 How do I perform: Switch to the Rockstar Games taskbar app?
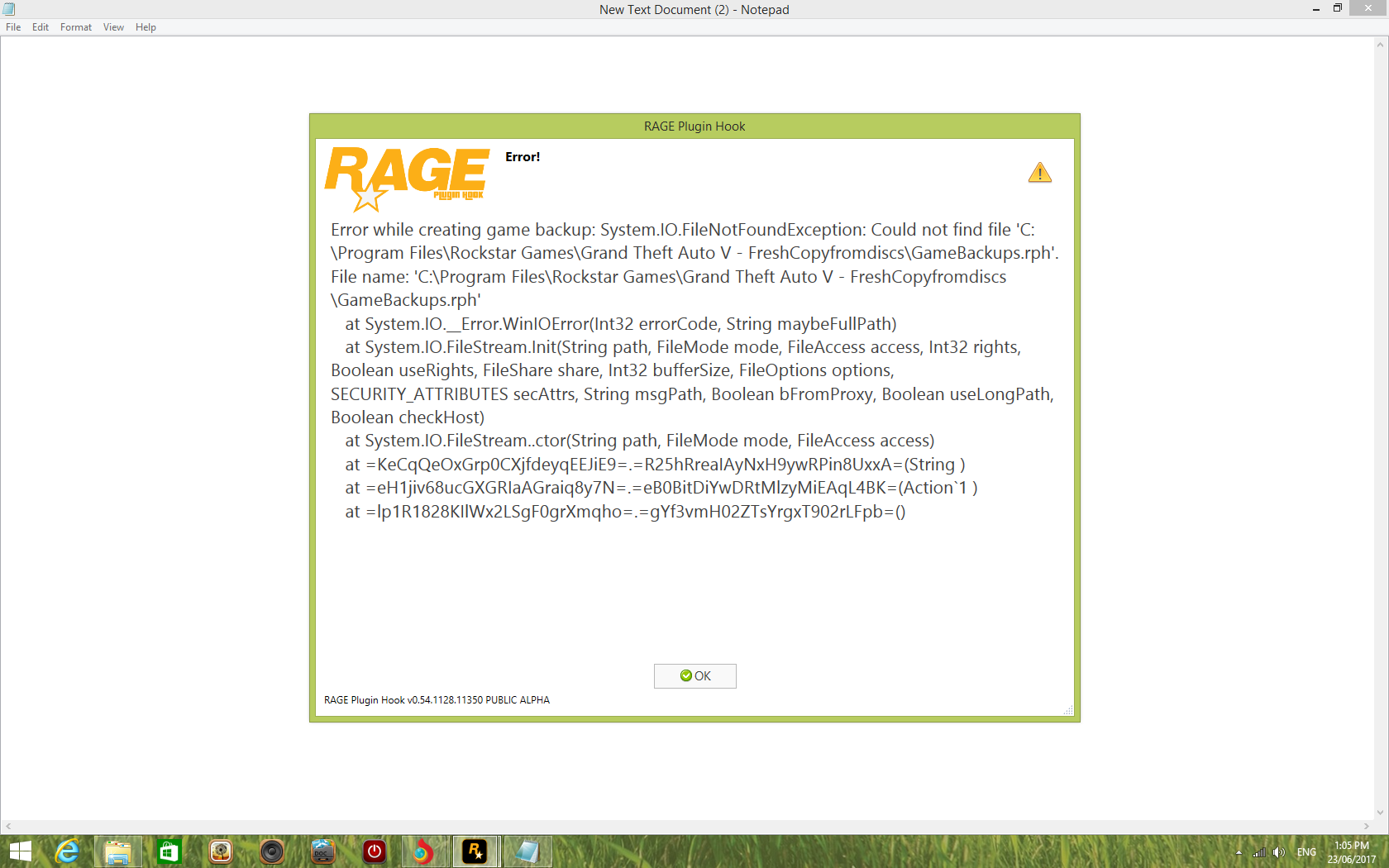475,851
